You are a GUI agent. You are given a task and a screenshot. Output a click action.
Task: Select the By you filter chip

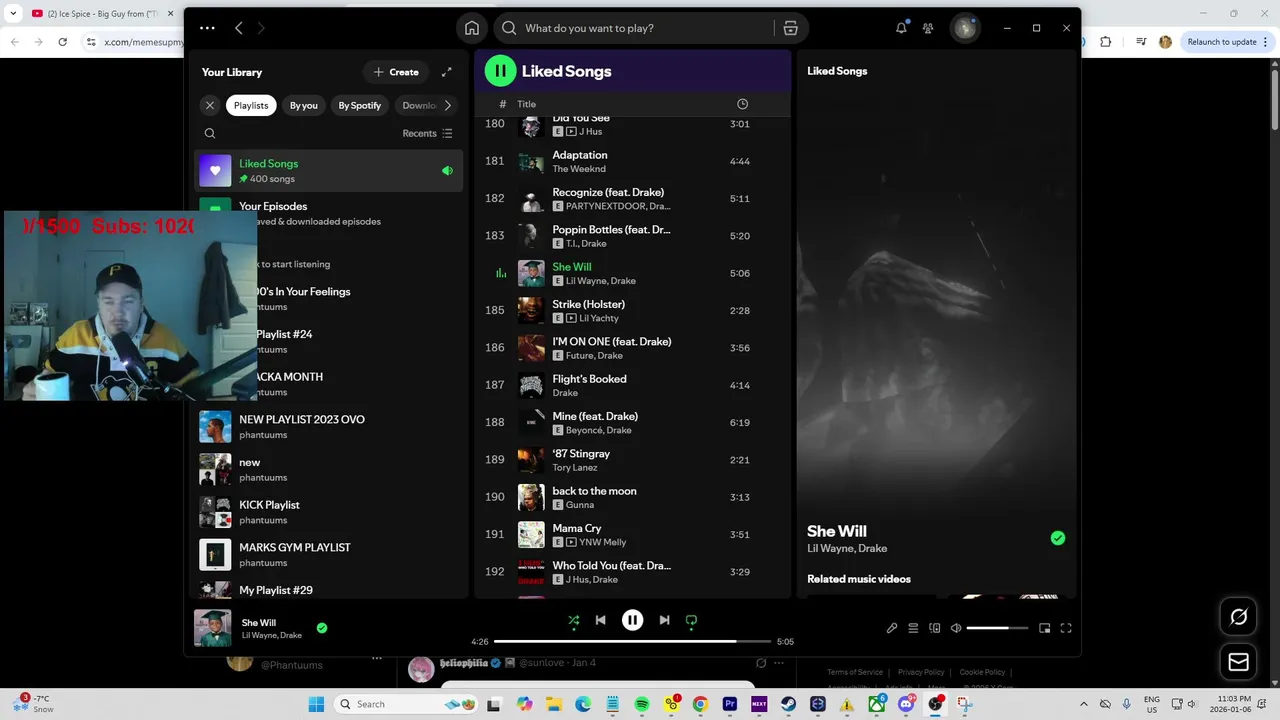tap(304, 105)
